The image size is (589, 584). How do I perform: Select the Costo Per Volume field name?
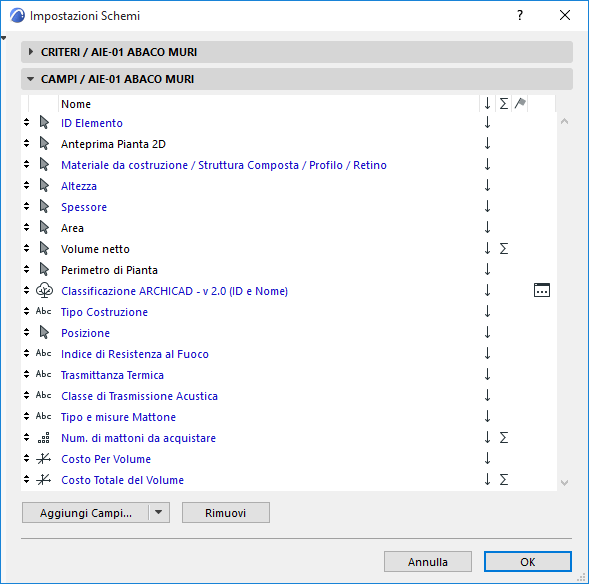pos(106,459)
